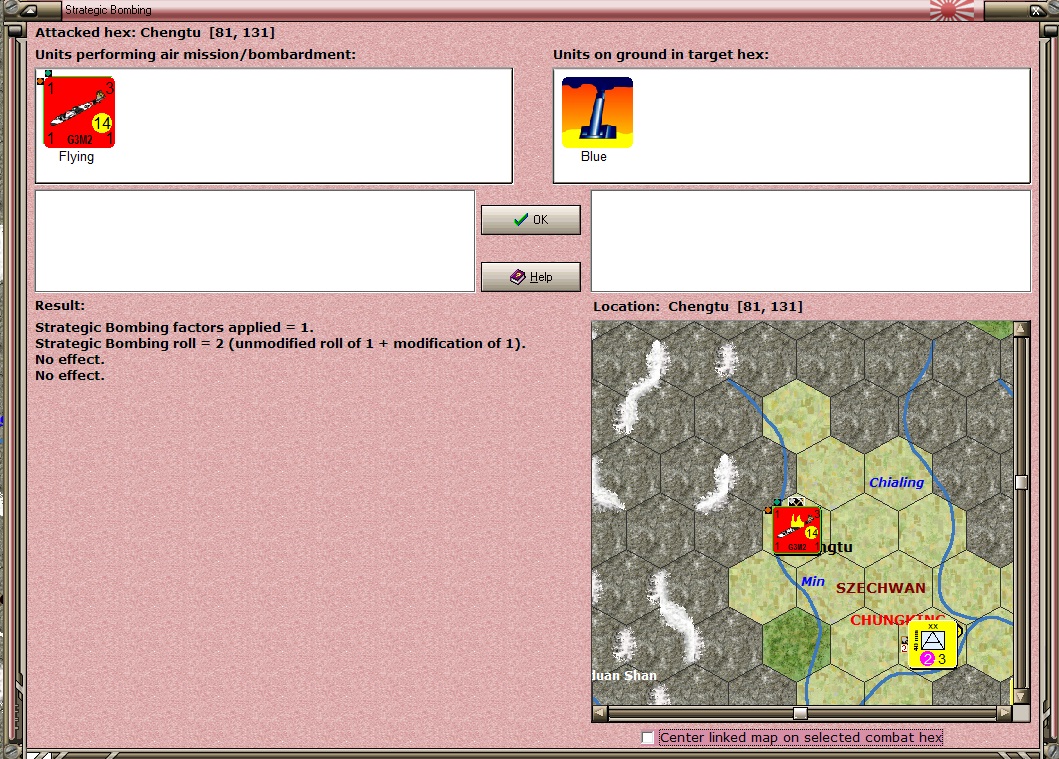The width and height of the screenshot is (1059, 759).
Task: Click the roll-up button left of the Strategic Bombing title
Action: click(x=30, y=10)
